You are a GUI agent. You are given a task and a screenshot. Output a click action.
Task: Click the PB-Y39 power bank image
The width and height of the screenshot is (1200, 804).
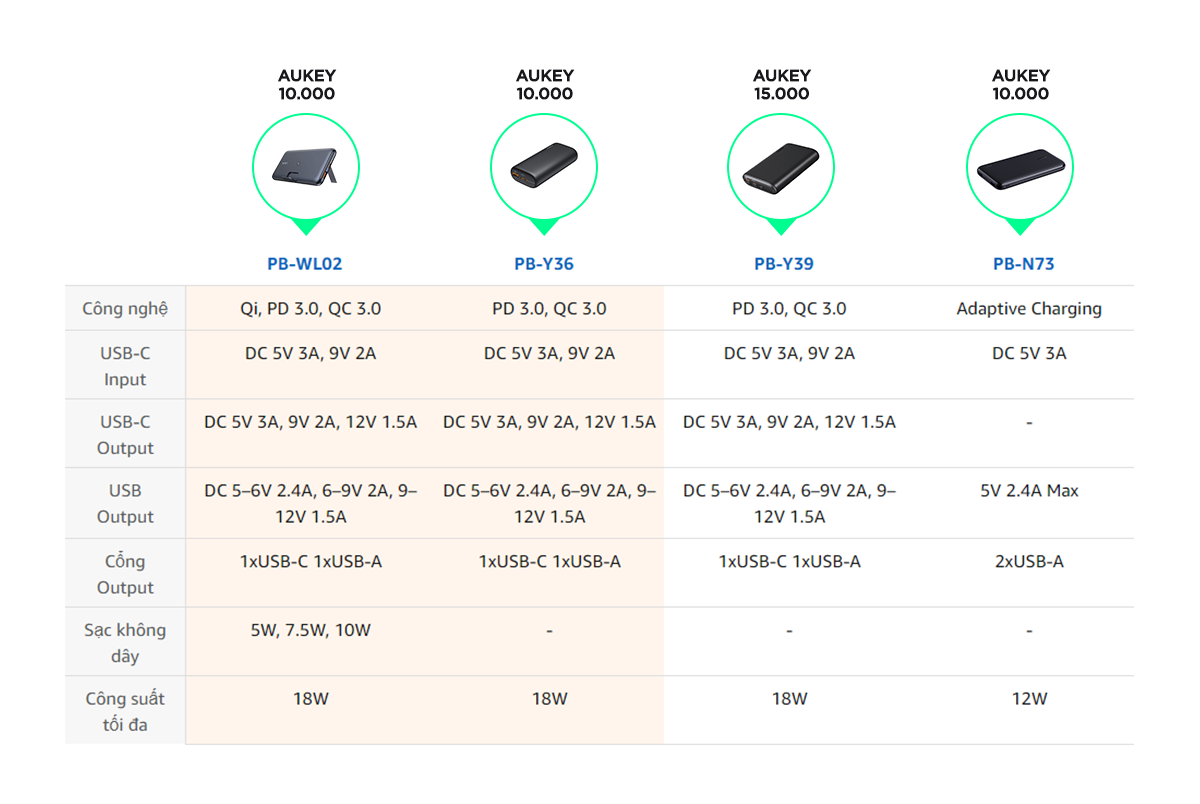tap(781, 167)
